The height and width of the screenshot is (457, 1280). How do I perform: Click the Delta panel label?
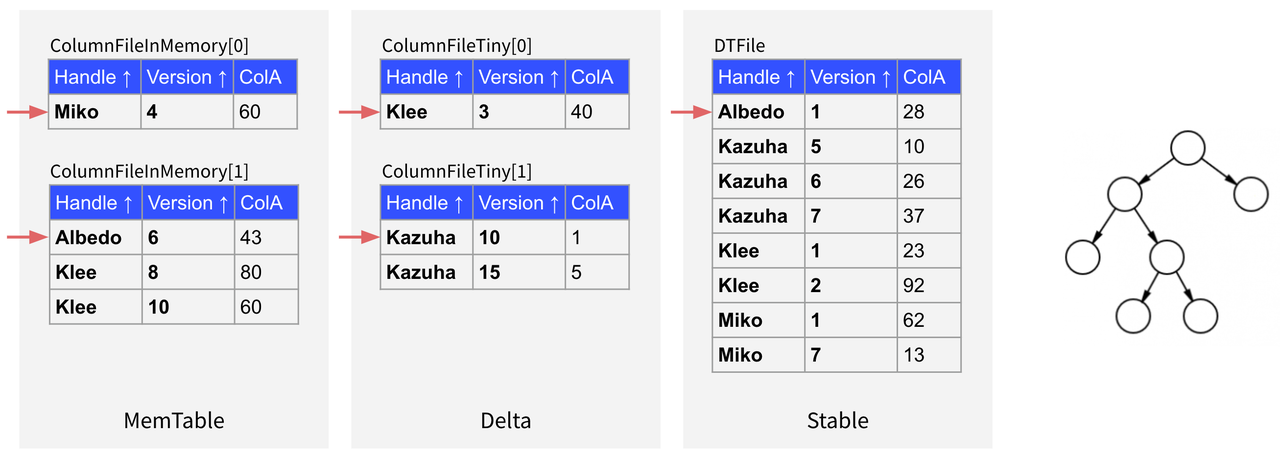(505, 421)
